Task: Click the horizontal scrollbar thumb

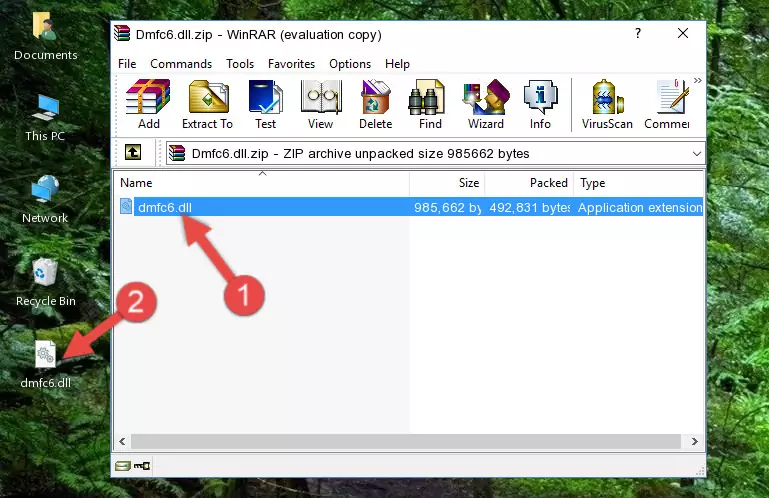Action: (406, 441)
